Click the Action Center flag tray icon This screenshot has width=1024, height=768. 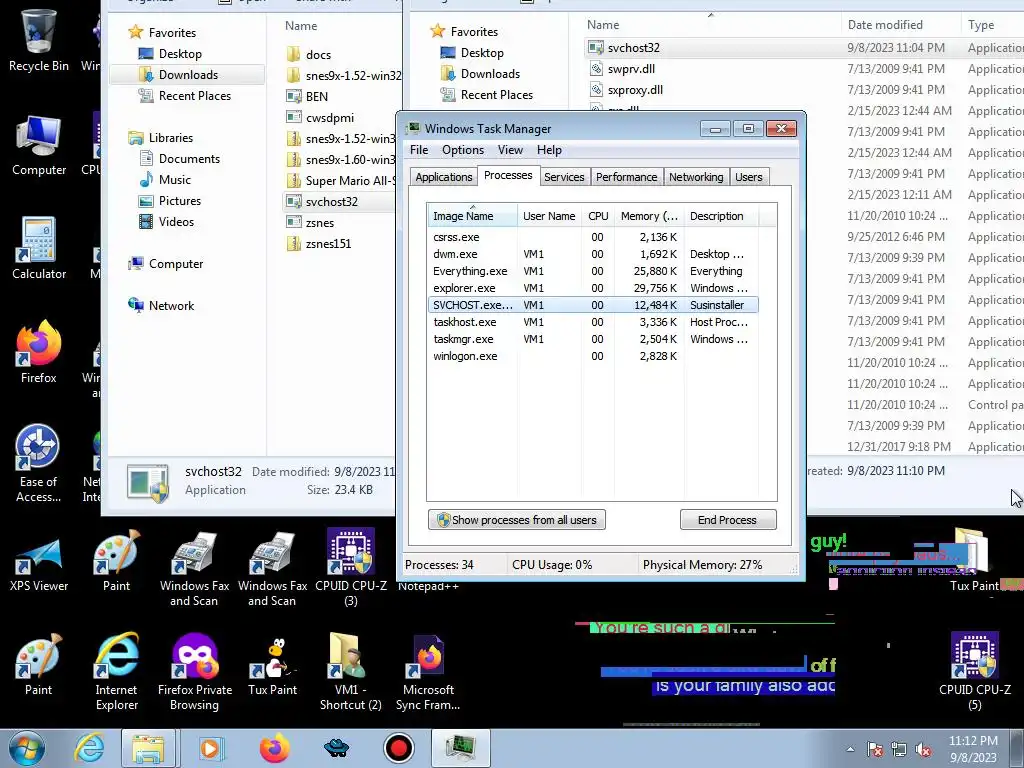click(875, 750)
